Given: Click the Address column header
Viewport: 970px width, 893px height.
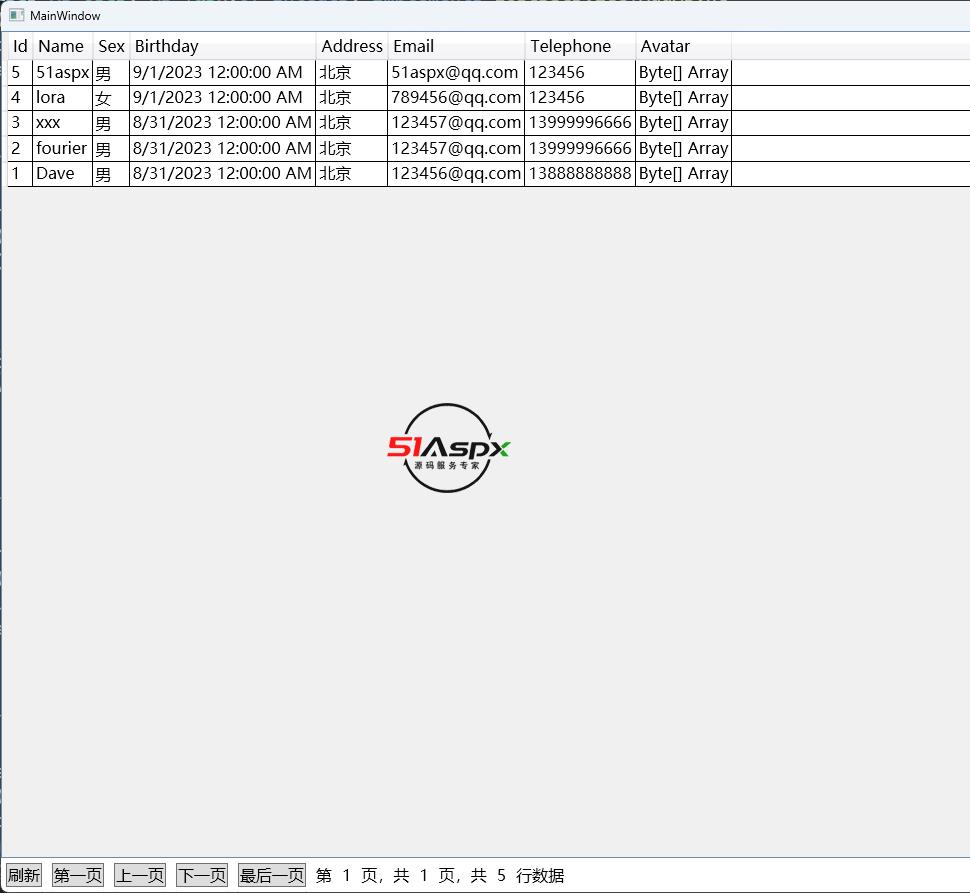Looking at the screenshot, I should 351,46.
